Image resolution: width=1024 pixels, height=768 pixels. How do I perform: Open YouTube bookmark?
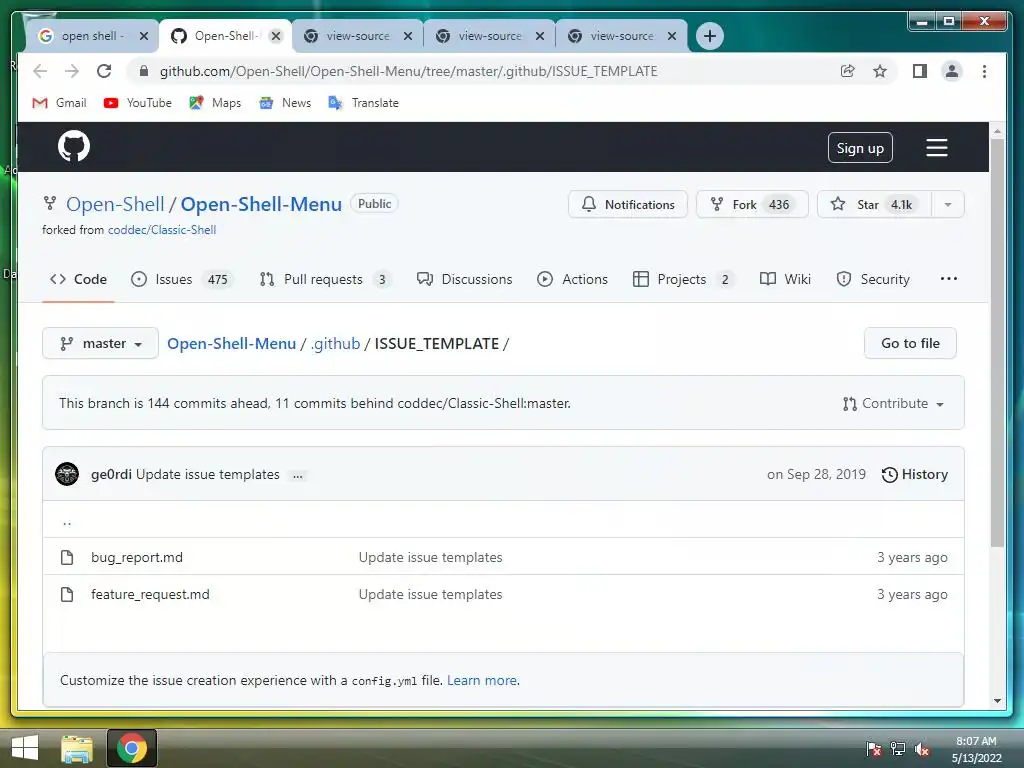point(138,103)
